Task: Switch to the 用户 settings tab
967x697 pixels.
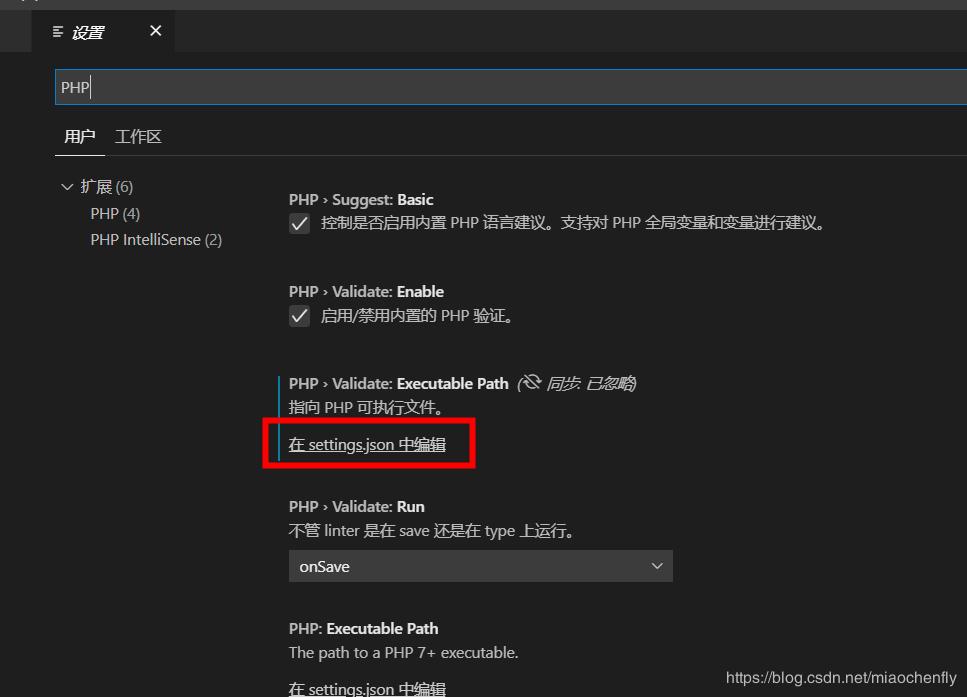Action: pyautogui.click(x=79, y=137)
